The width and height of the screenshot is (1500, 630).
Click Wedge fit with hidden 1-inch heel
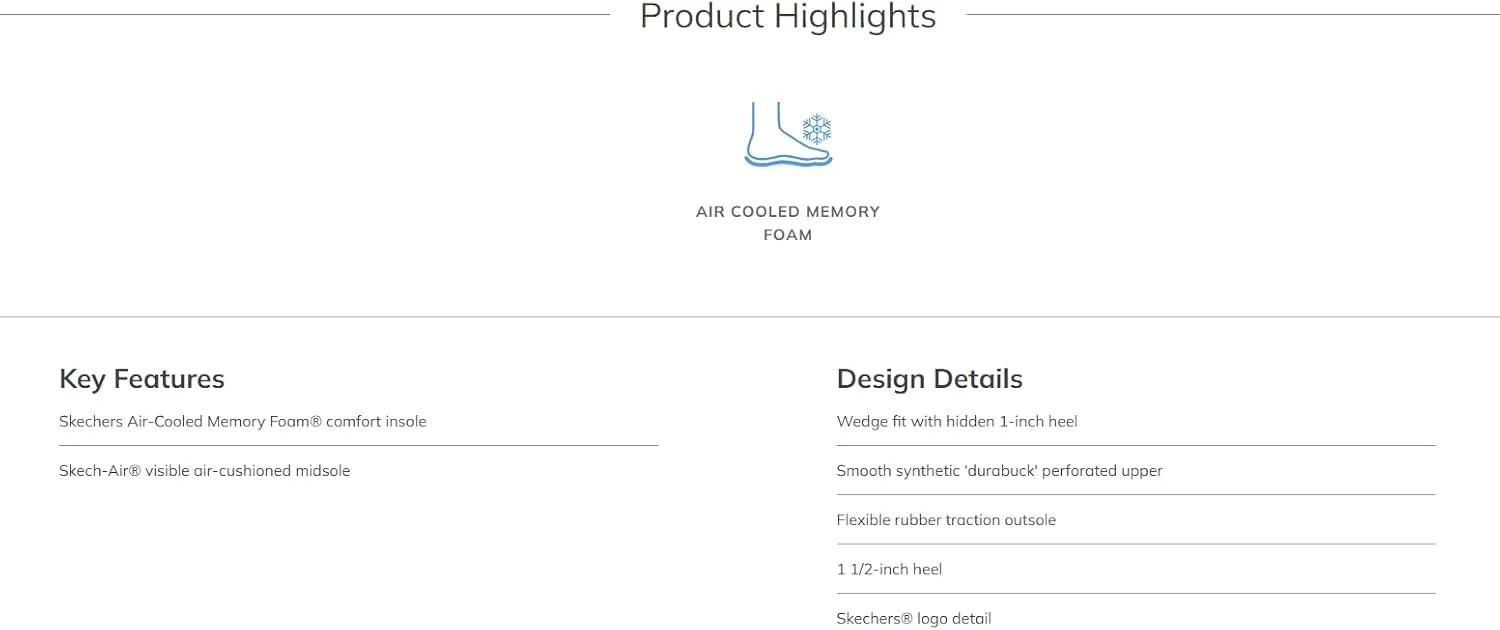point(957,422)
